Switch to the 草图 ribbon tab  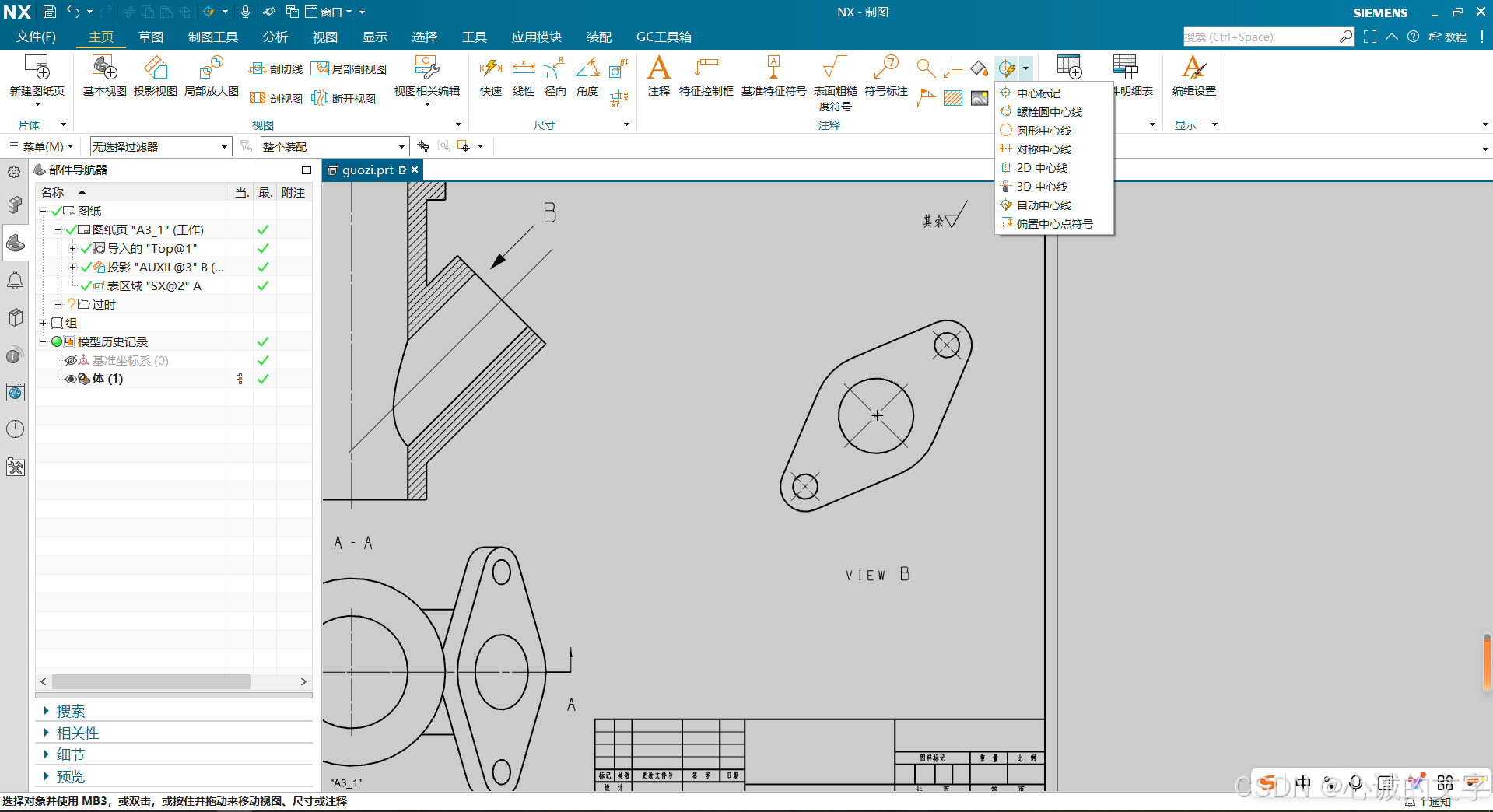coord(151,37)
